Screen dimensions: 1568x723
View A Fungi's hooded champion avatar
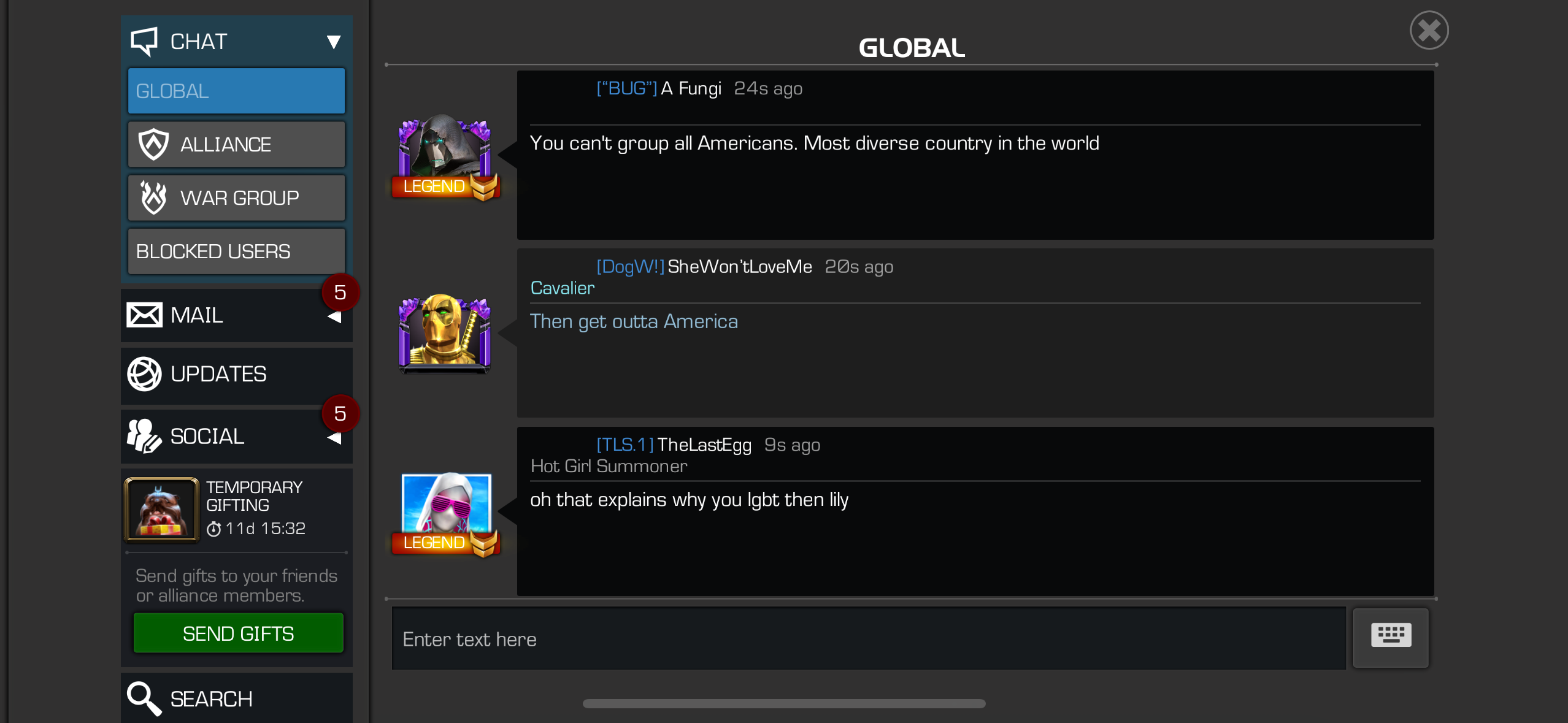[445, 156]
